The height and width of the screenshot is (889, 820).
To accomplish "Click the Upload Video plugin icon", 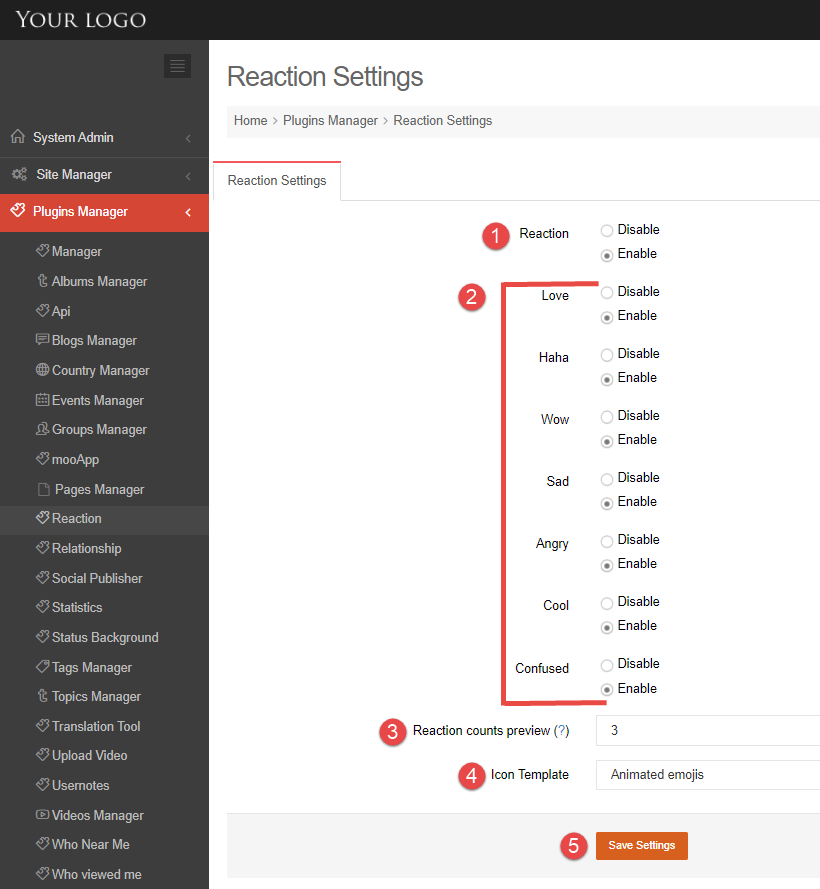I will click(x=43, y=754).
